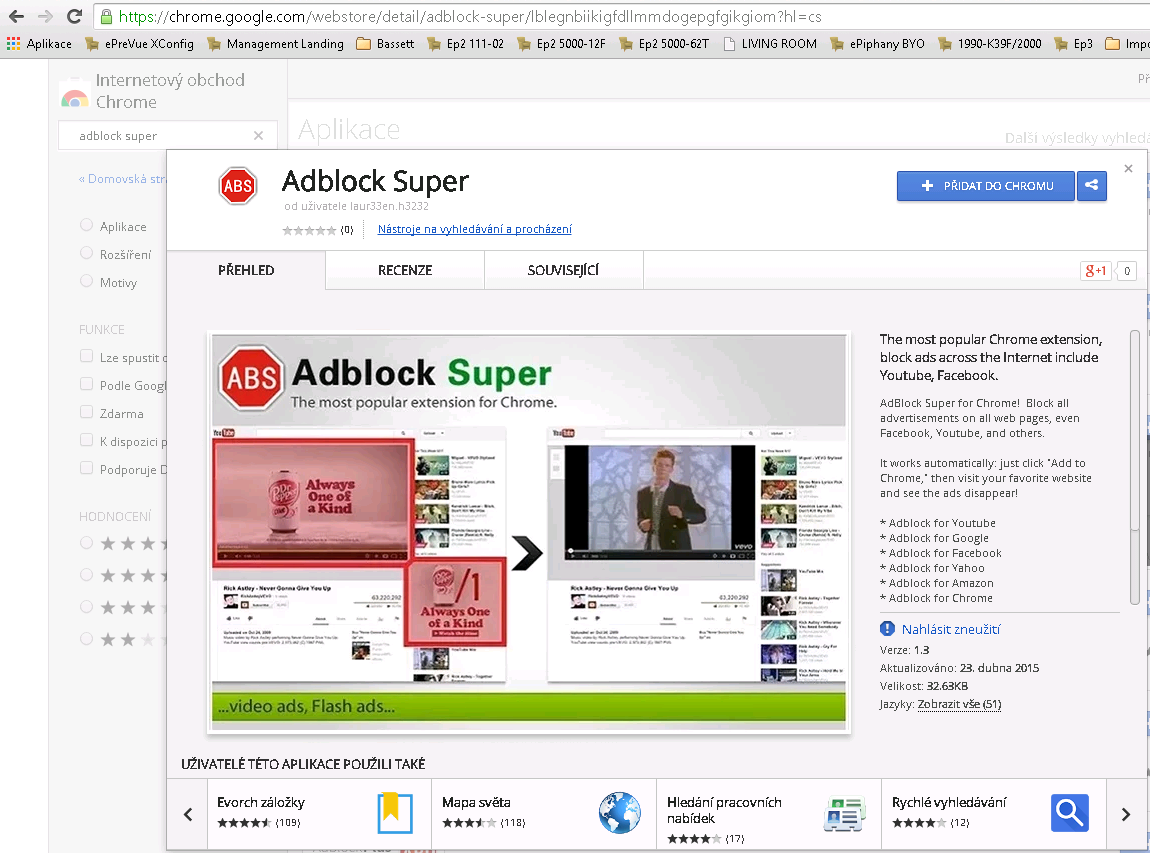Open the Evorch záložky app card
Image resolution: width=1150 pixels, height=853 pixels.
[x=319, y=814]
